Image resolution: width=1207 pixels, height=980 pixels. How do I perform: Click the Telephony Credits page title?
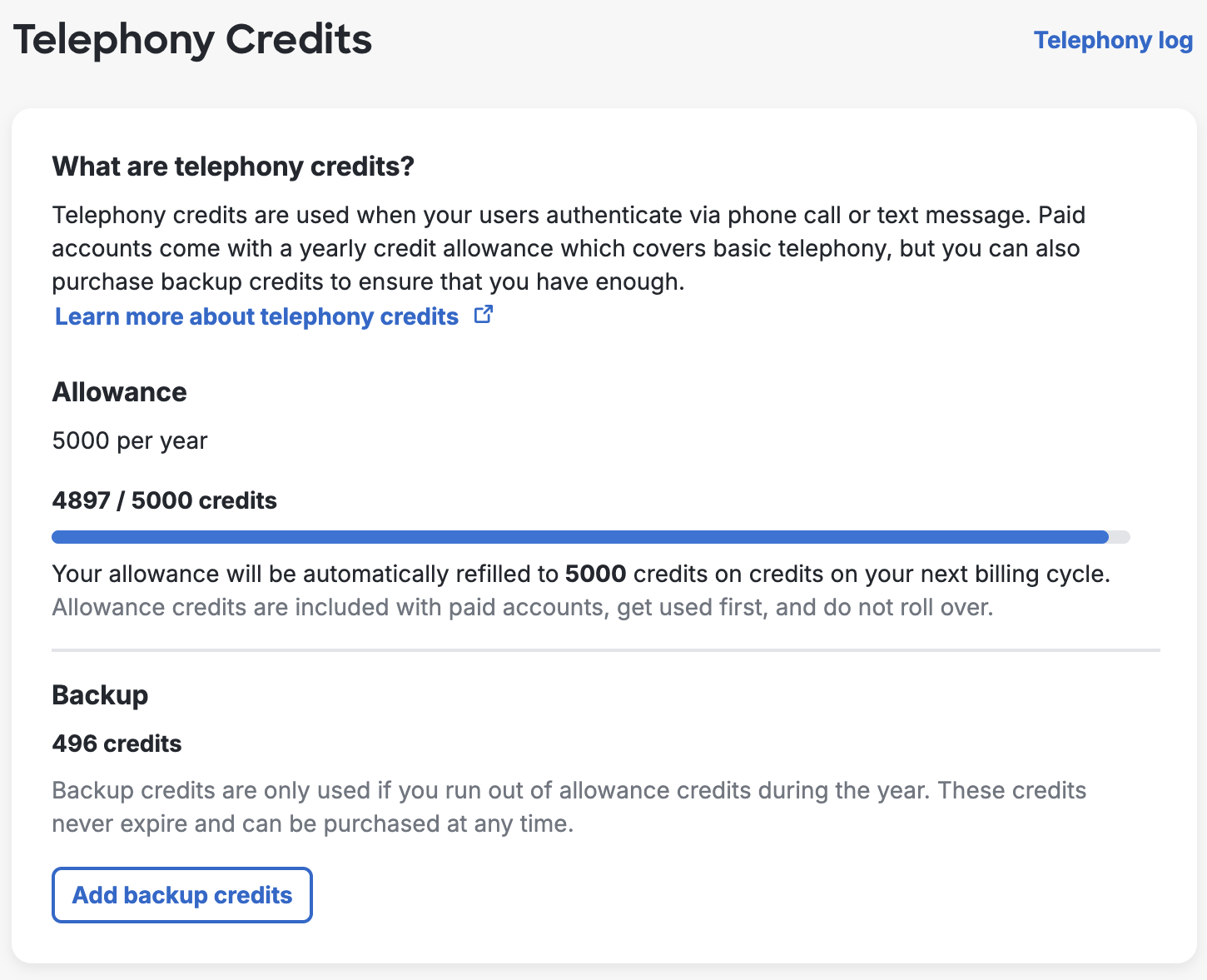click(x=192, y=38)
